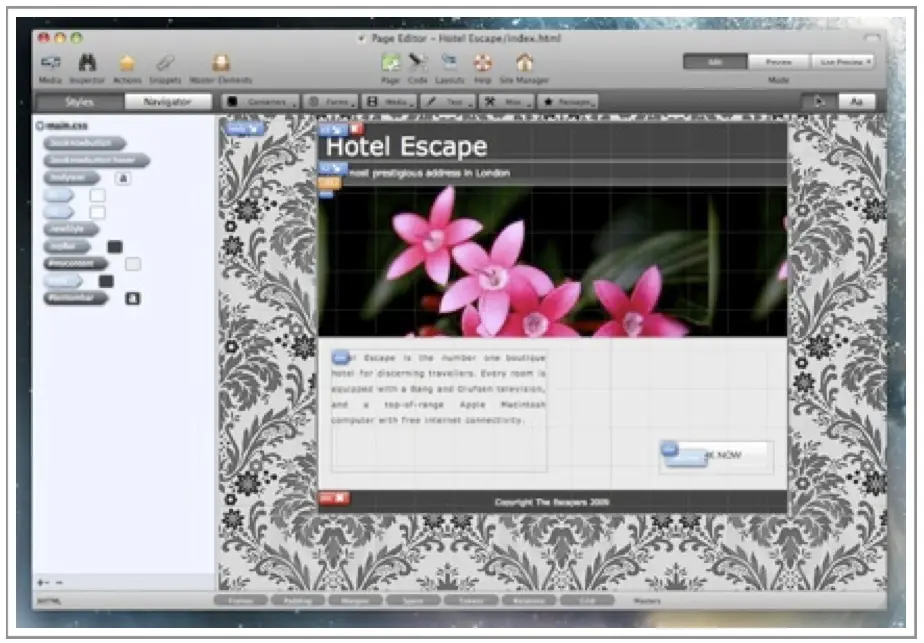The height and width of the screenshot is (643, 924).
Task: Click the Actions toolbar icon
Action: [x=127, y=62]
